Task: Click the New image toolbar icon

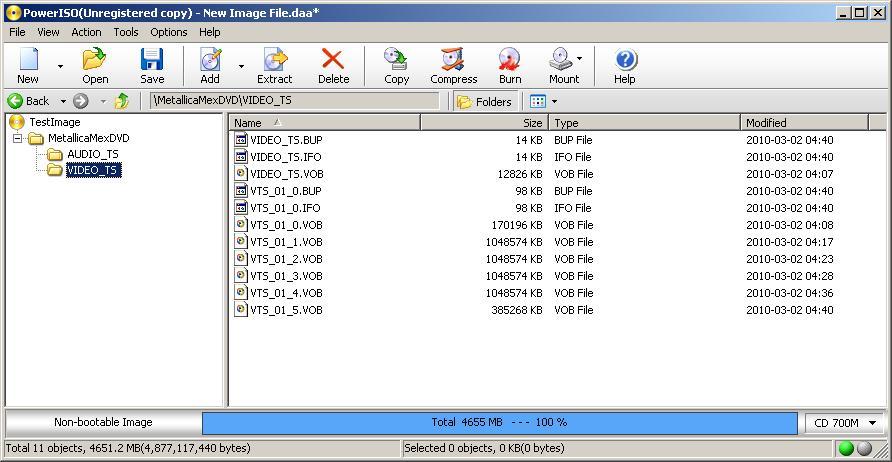Action: click(x=28, y=59)
